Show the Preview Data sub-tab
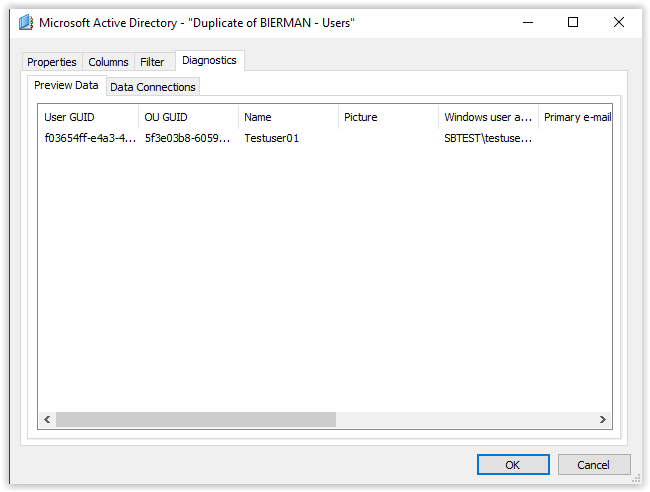Image resolution: width=650 pixels, height=492 pixels. (x=66, y=85)
